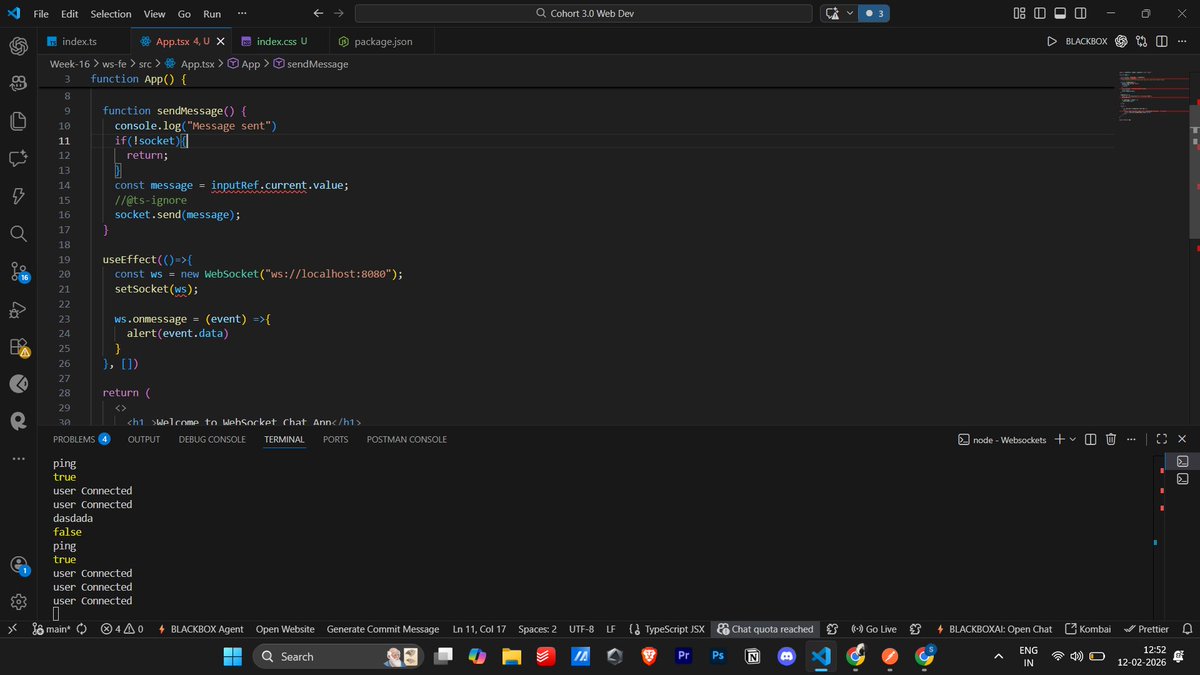
Task: Split the terminal
Action: click(1090, 439)
